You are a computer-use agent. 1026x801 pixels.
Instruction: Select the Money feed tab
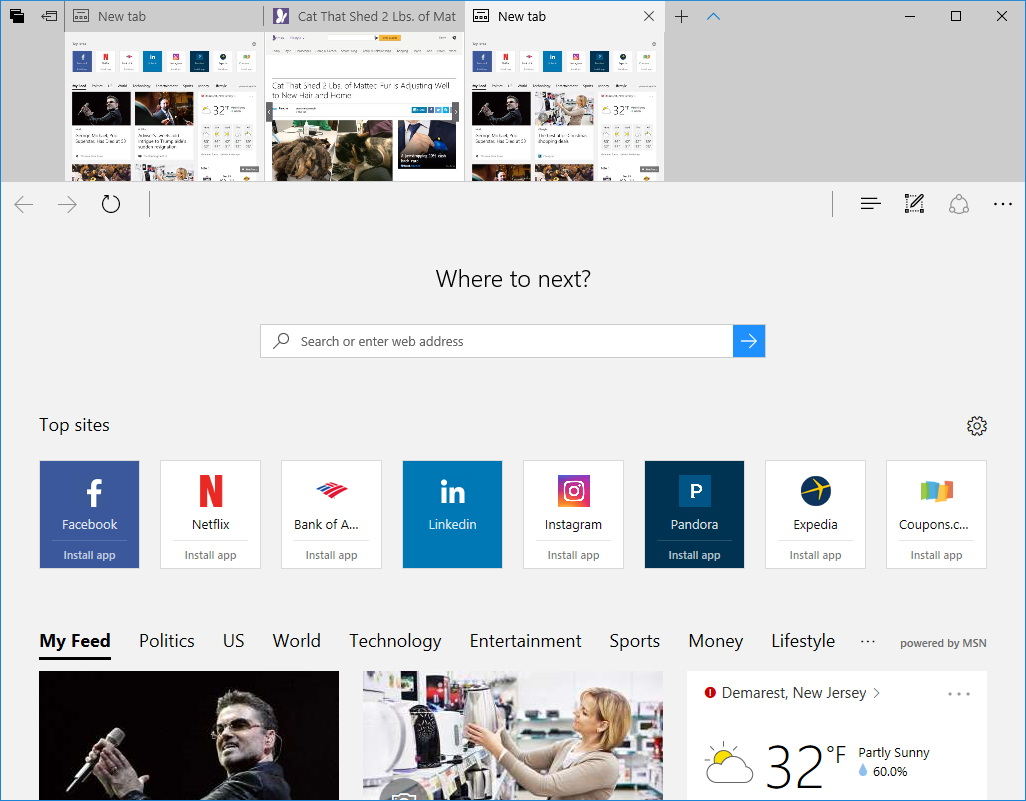click(716, 641)
